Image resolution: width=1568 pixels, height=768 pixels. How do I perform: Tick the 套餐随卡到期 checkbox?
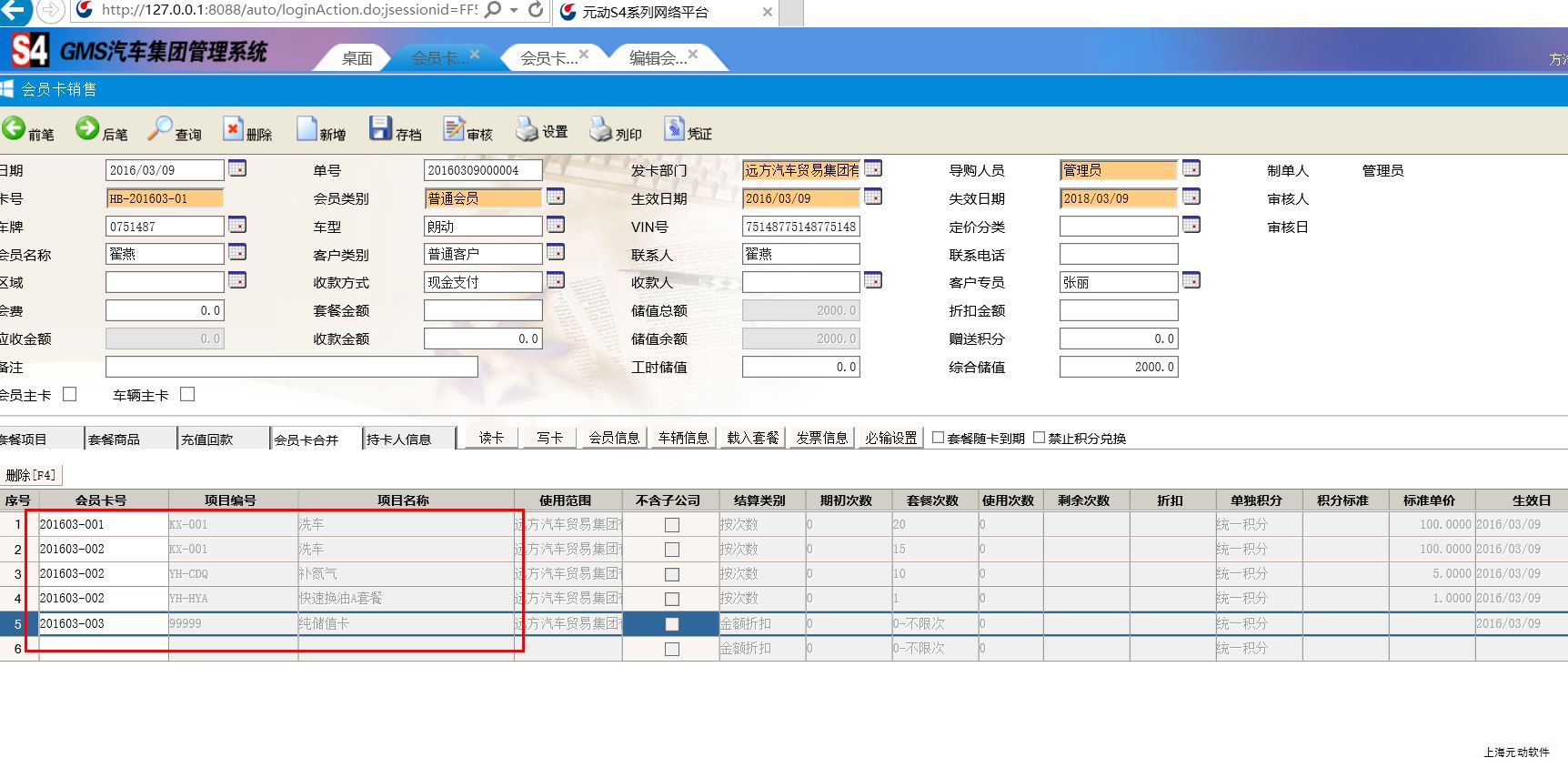(x=938, y=438)
